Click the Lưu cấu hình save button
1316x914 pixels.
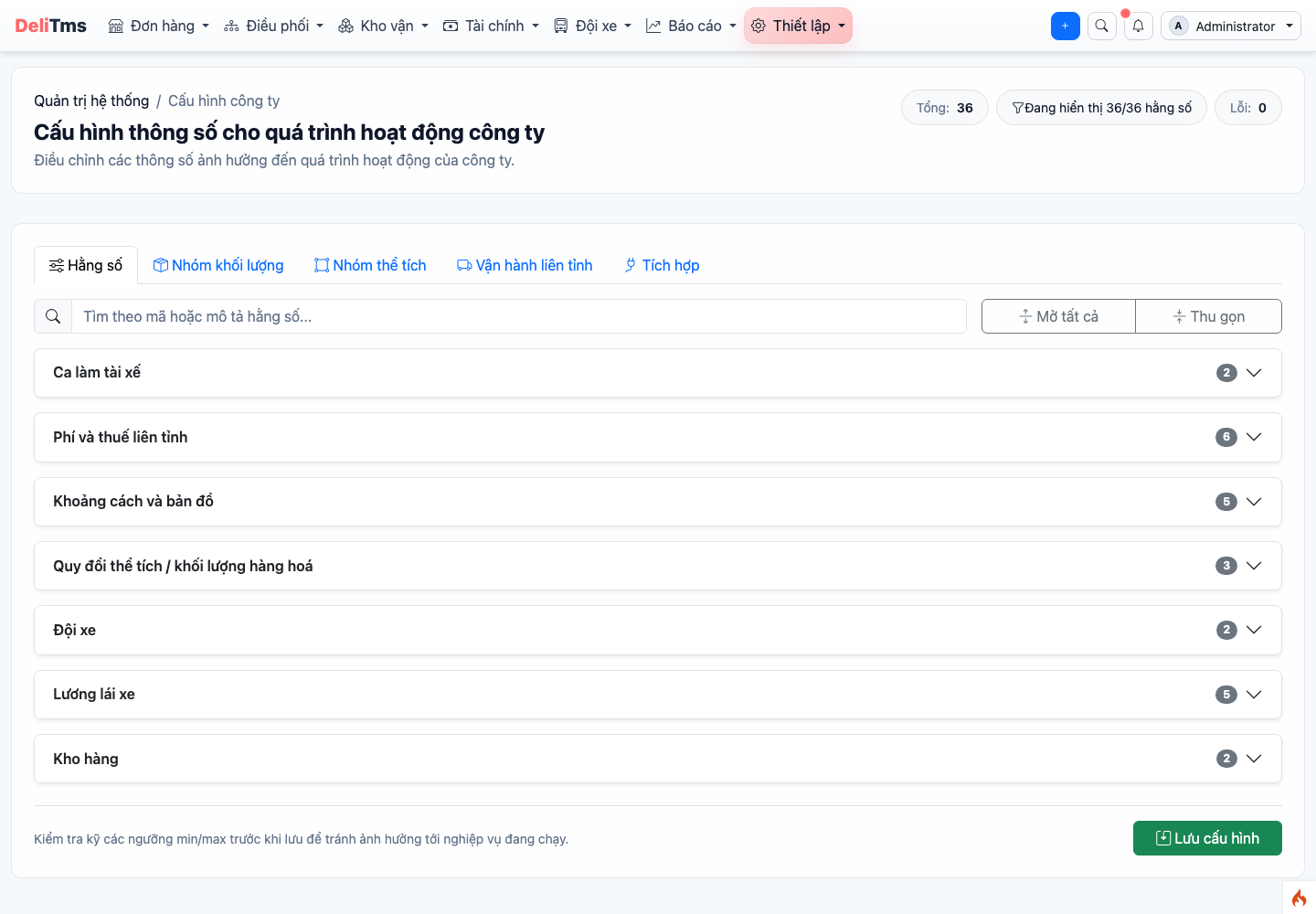pos(1207,838)
